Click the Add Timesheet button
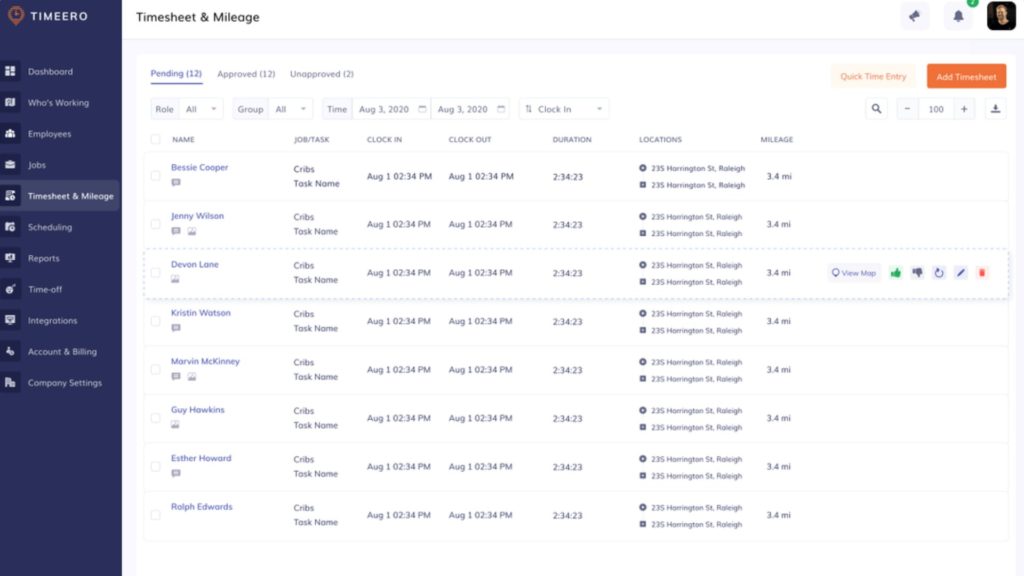The height and width of the screenshot is (576, 1024). coord(966,75)
